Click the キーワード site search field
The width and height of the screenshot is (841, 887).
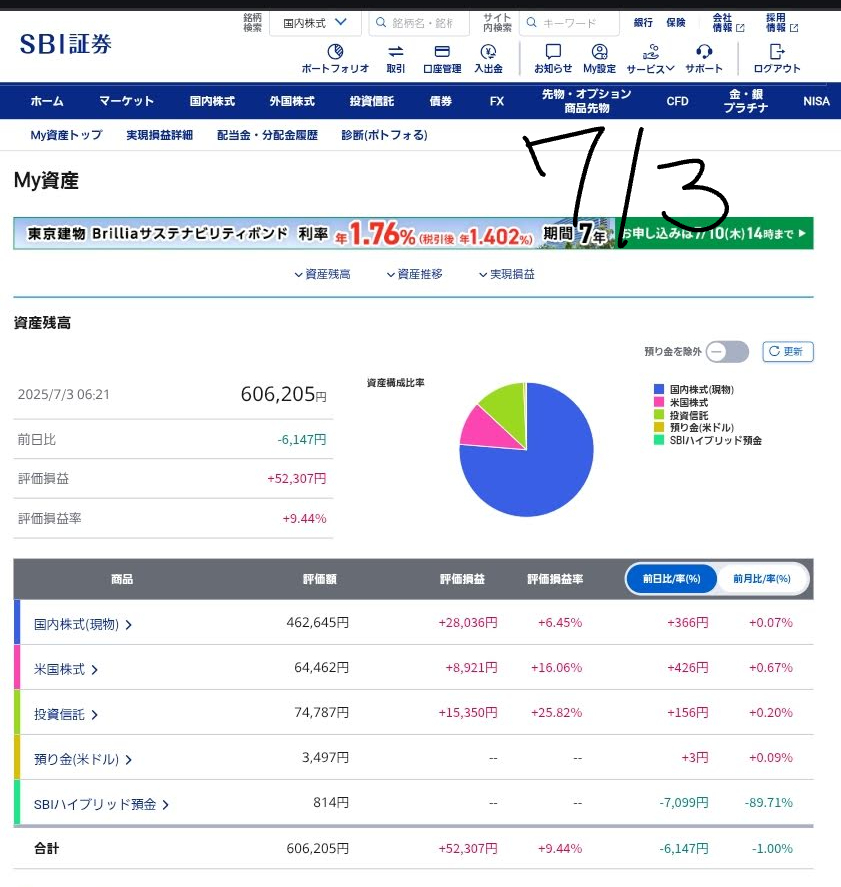569,23
